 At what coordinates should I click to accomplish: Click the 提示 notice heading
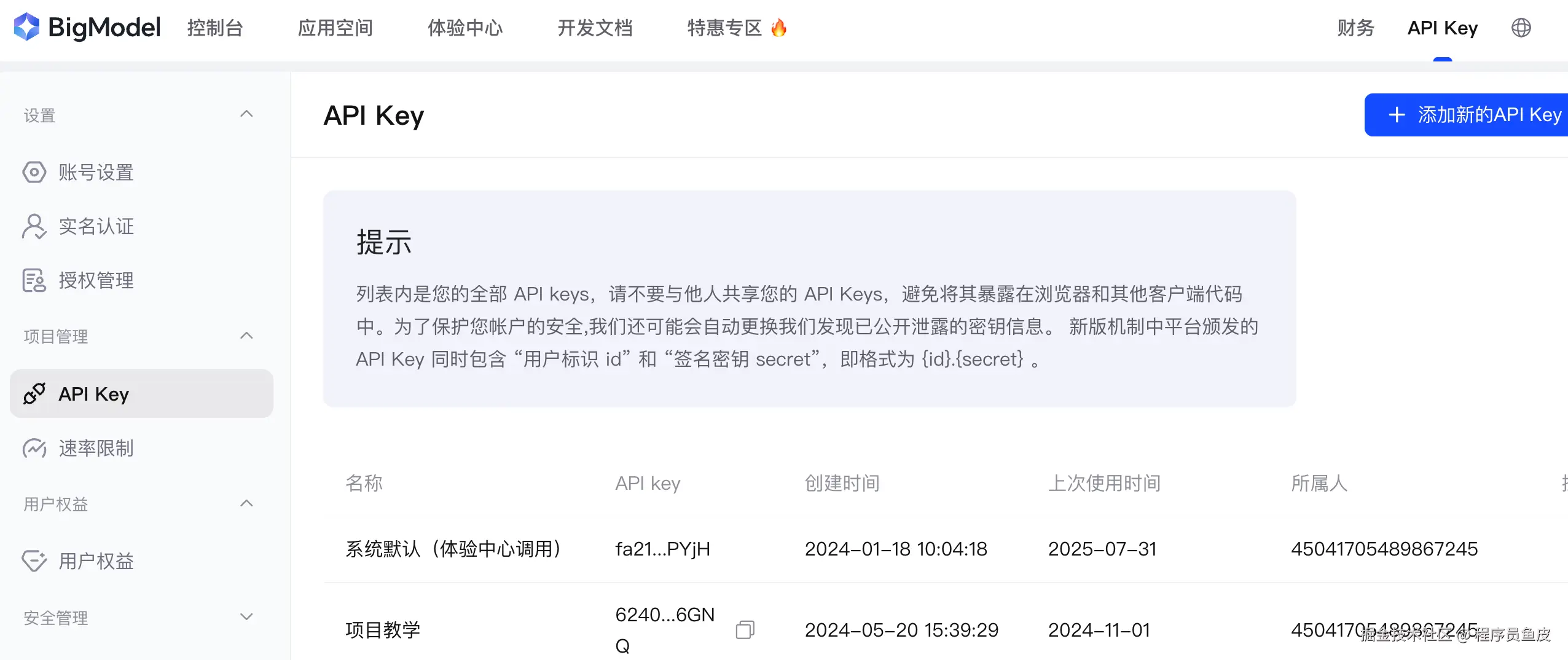[x=384, y=242]
